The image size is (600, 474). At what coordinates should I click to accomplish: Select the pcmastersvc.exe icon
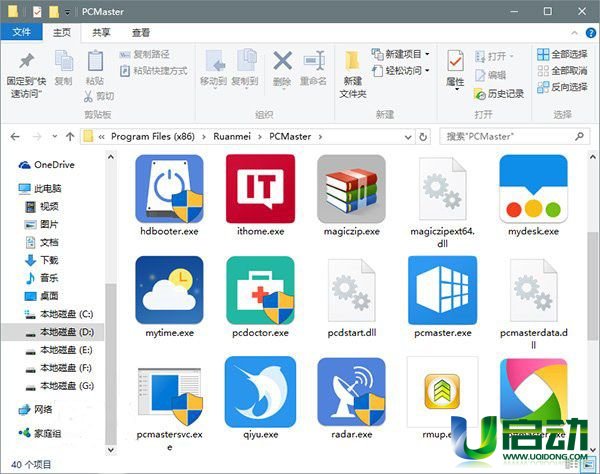pyautogui.click(x=169, y=395)
